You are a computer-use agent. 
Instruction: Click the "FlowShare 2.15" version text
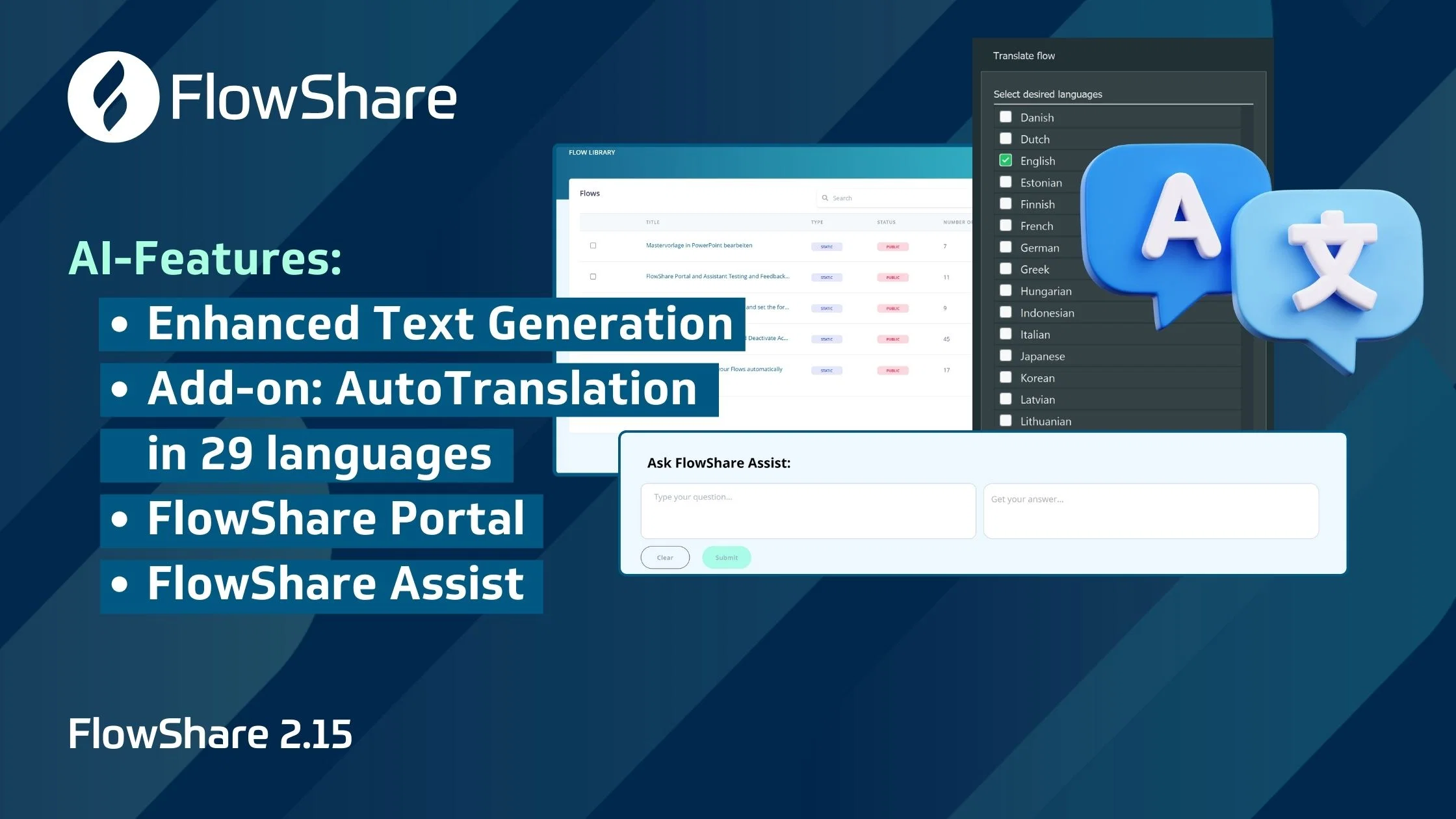click(210, 734)
